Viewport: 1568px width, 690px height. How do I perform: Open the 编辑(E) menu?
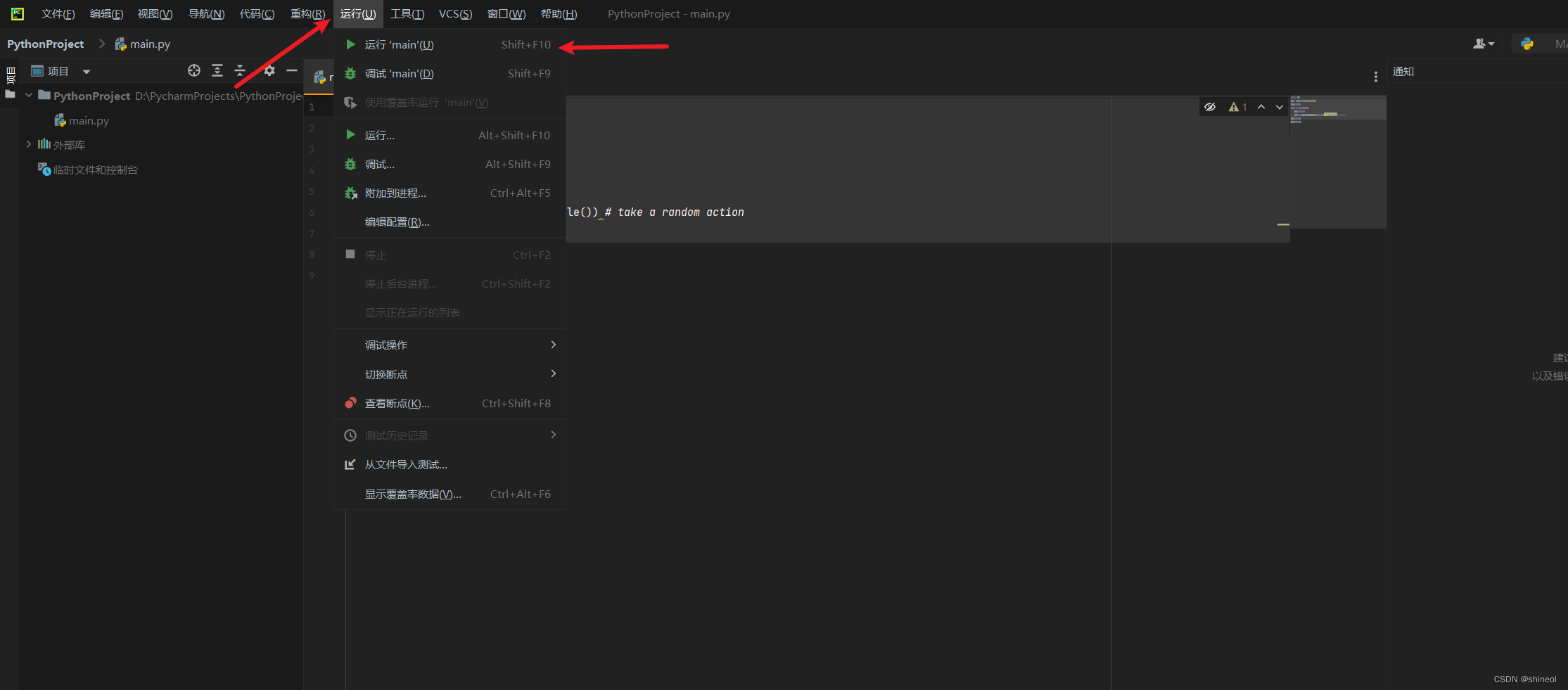106,14
